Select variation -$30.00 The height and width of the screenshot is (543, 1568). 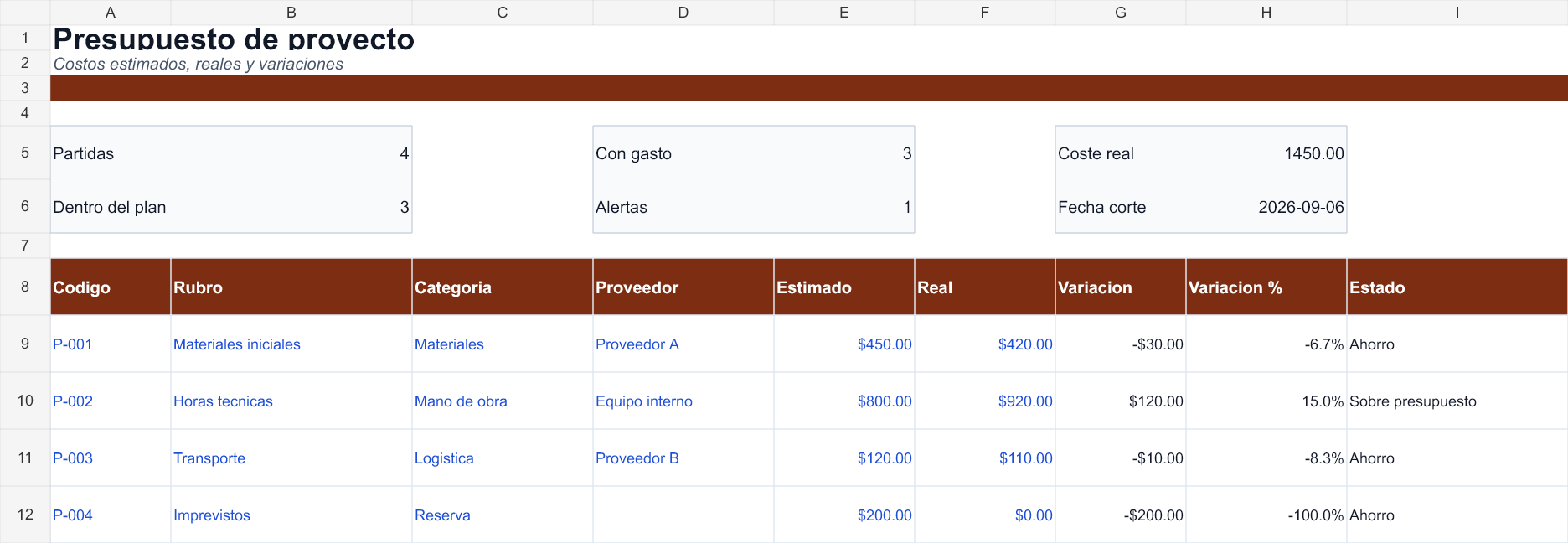coord(1121,344)
